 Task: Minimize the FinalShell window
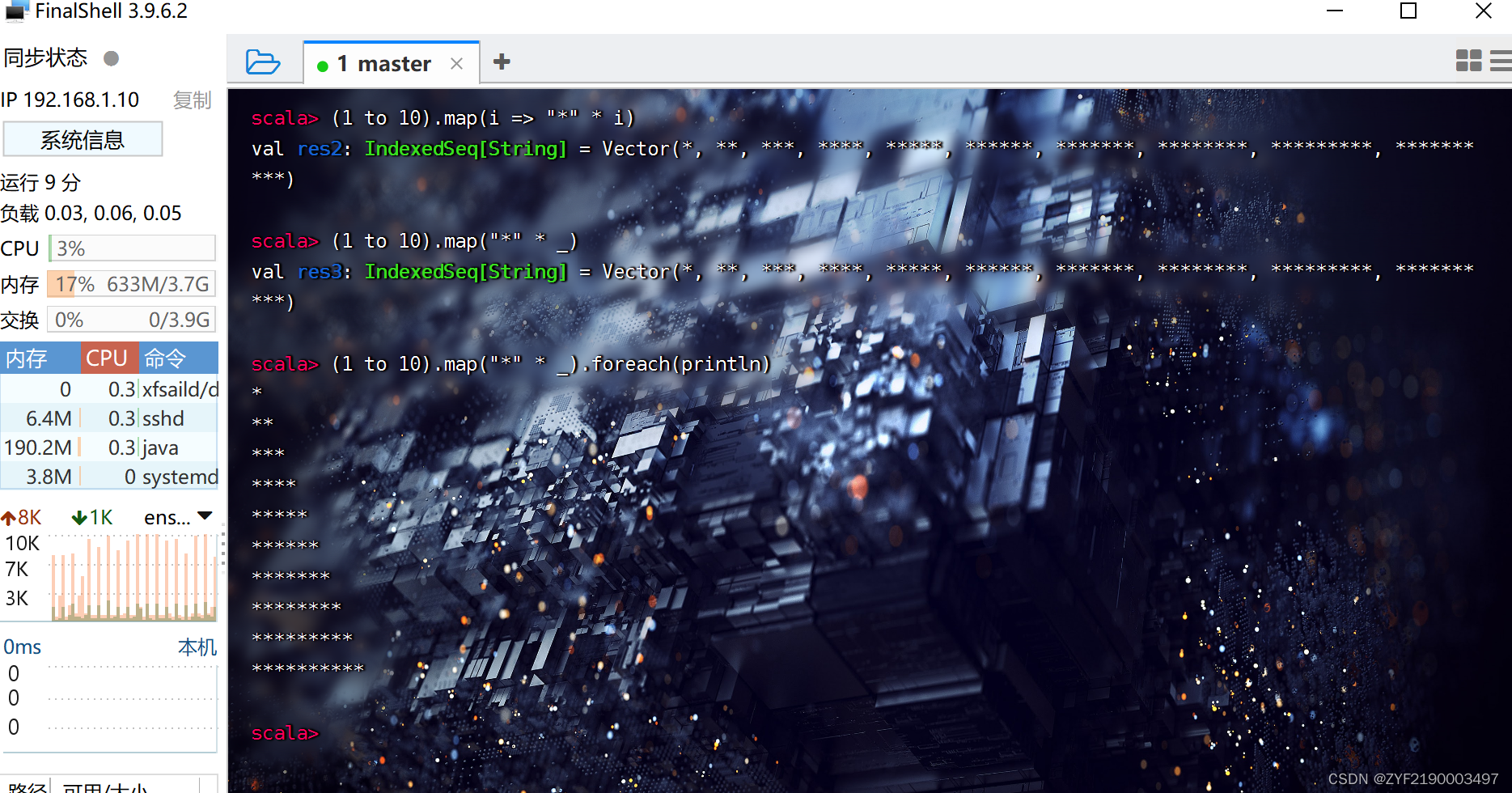[1335, 11]
